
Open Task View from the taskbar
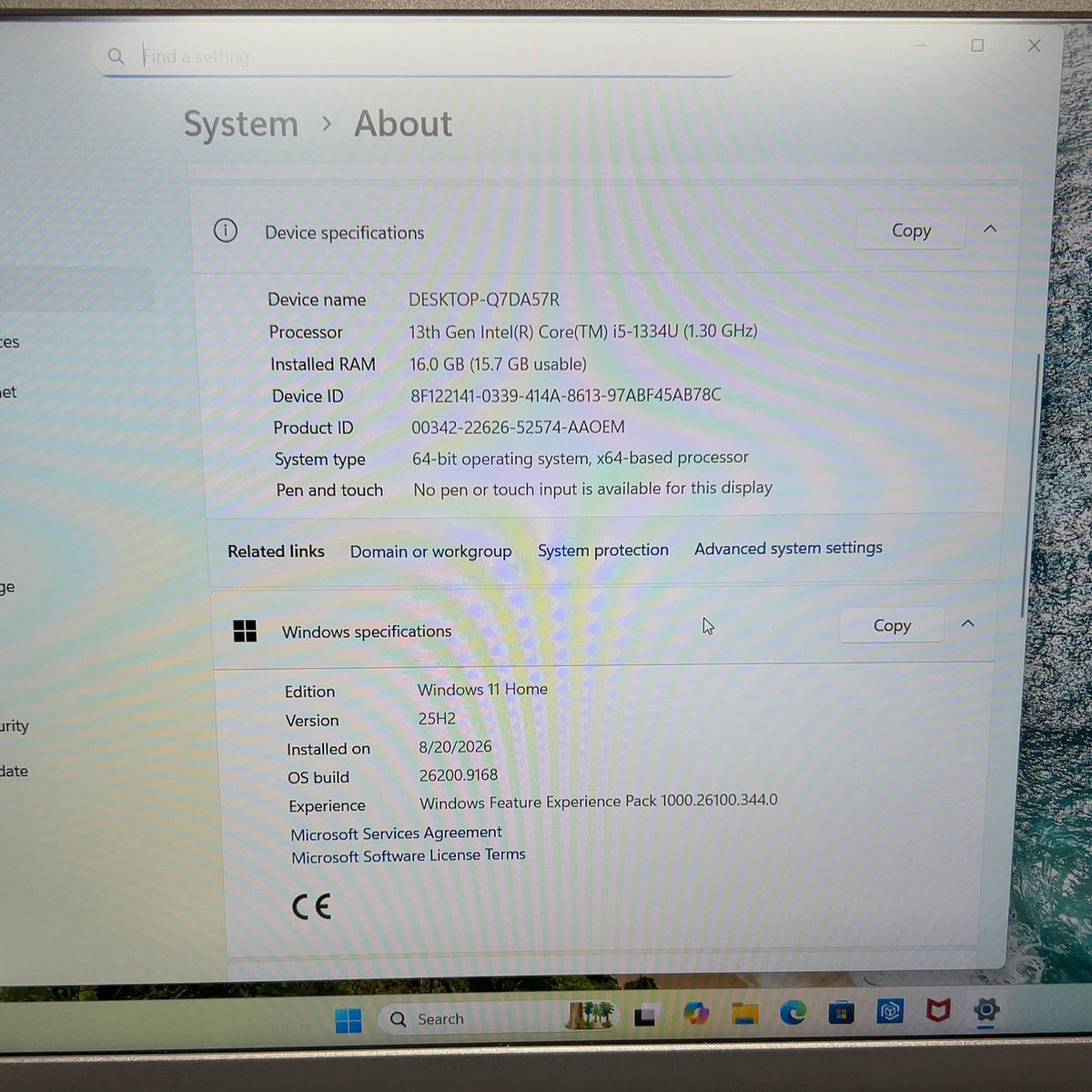646,1016
